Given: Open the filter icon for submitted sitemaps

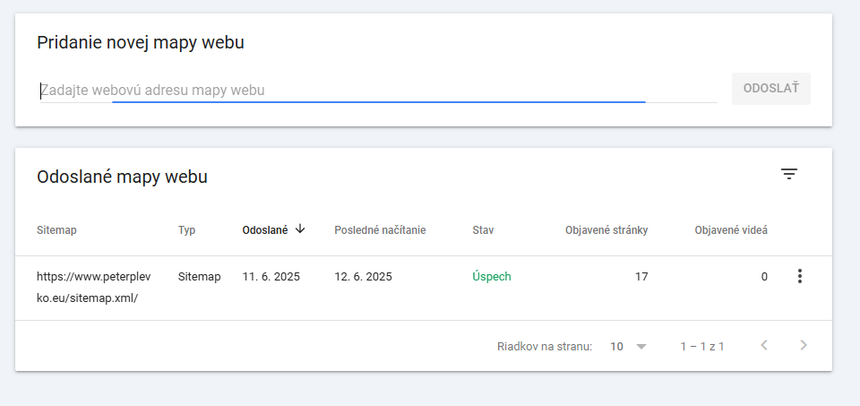Looking at the screenshot, I should (789, 174).
